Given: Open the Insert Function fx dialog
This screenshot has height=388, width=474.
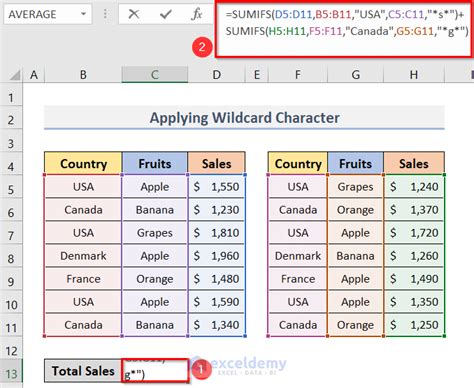Looking at the screenshot, I should (x=197, y=14).
